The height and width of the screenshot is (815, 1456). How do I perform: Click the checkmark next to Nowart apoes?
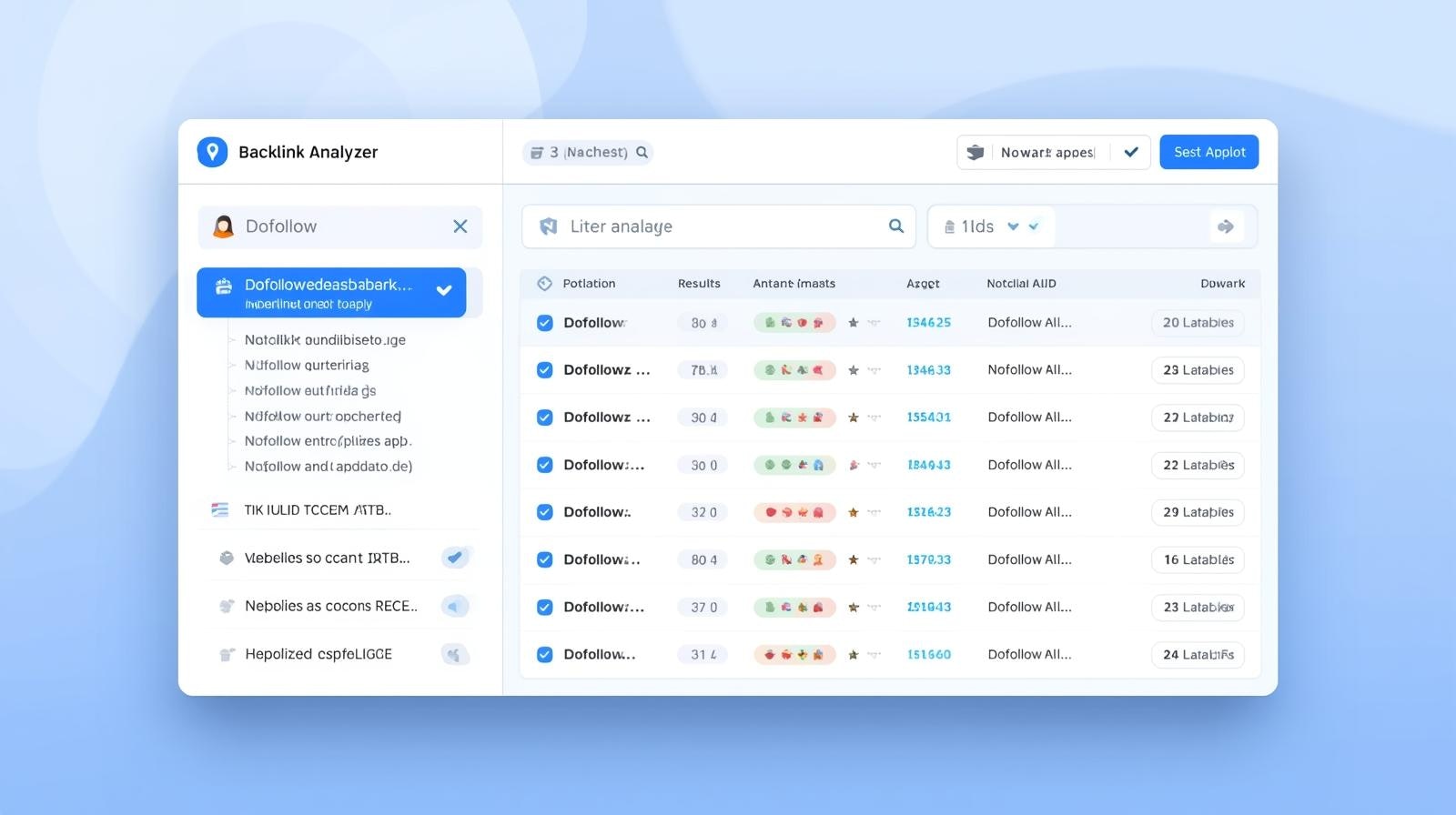[1131, 153]
